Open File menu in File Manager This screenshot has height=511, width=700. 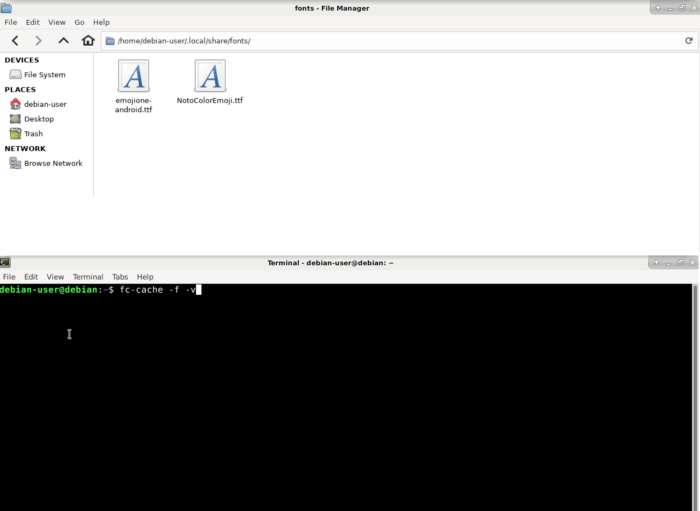tap(11, 22)
